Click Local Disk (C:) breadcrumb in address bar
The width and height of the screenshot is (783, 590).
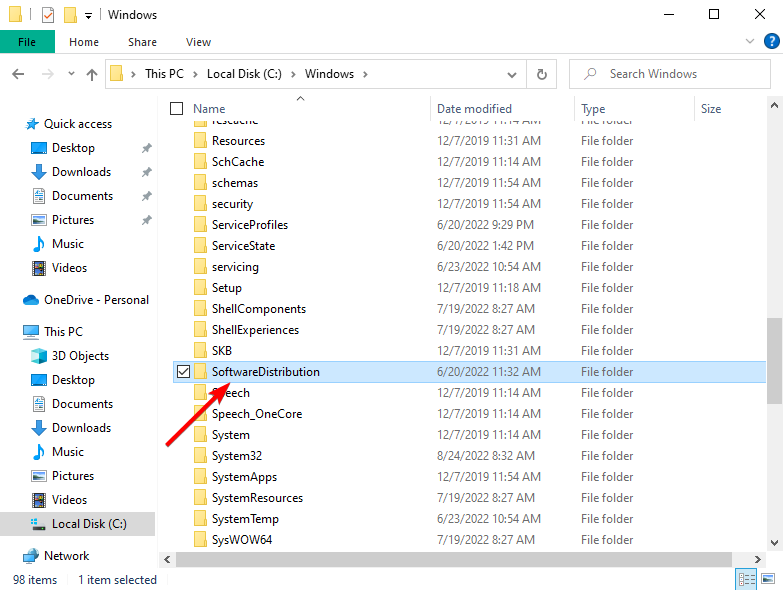[x=244, y=74]
